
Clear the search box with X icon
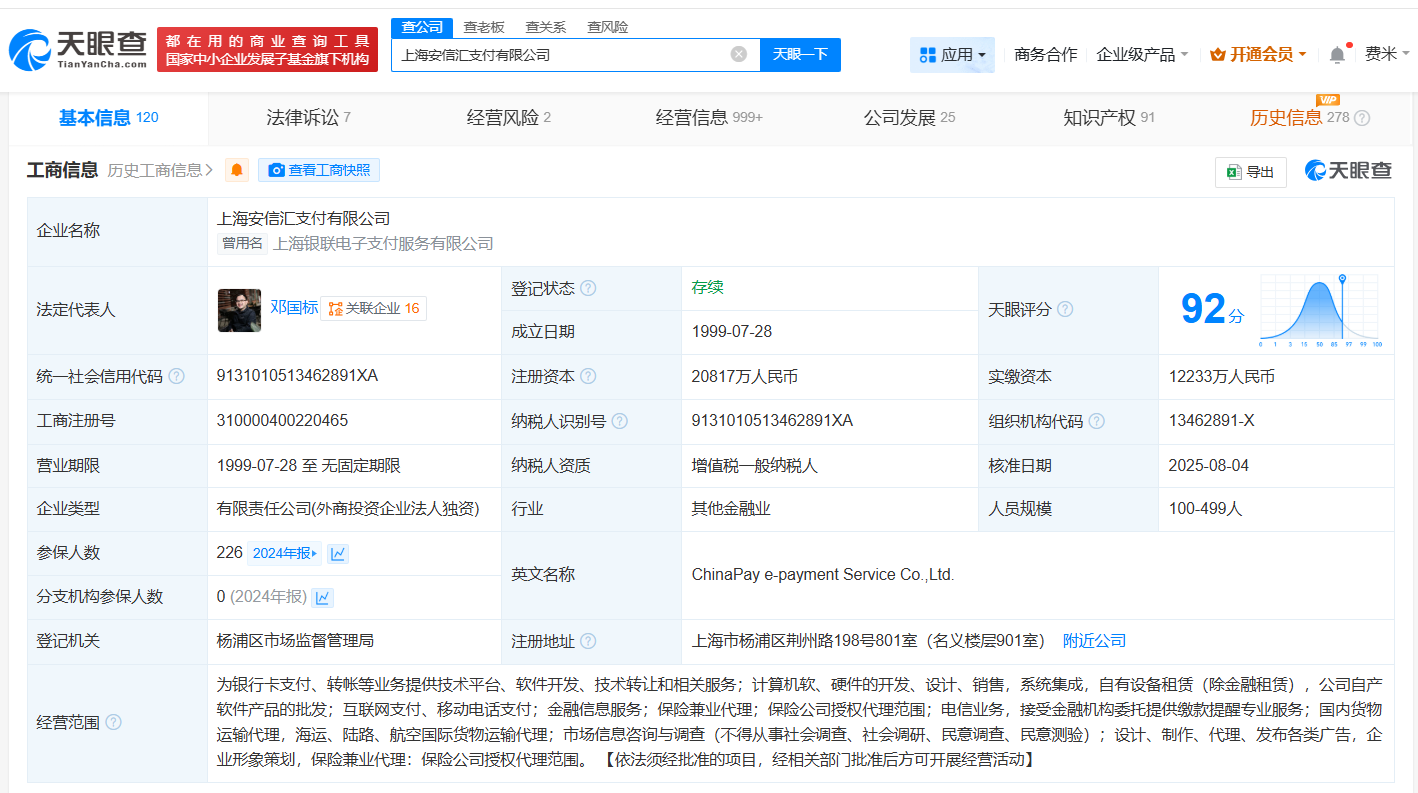pos(739,54)
